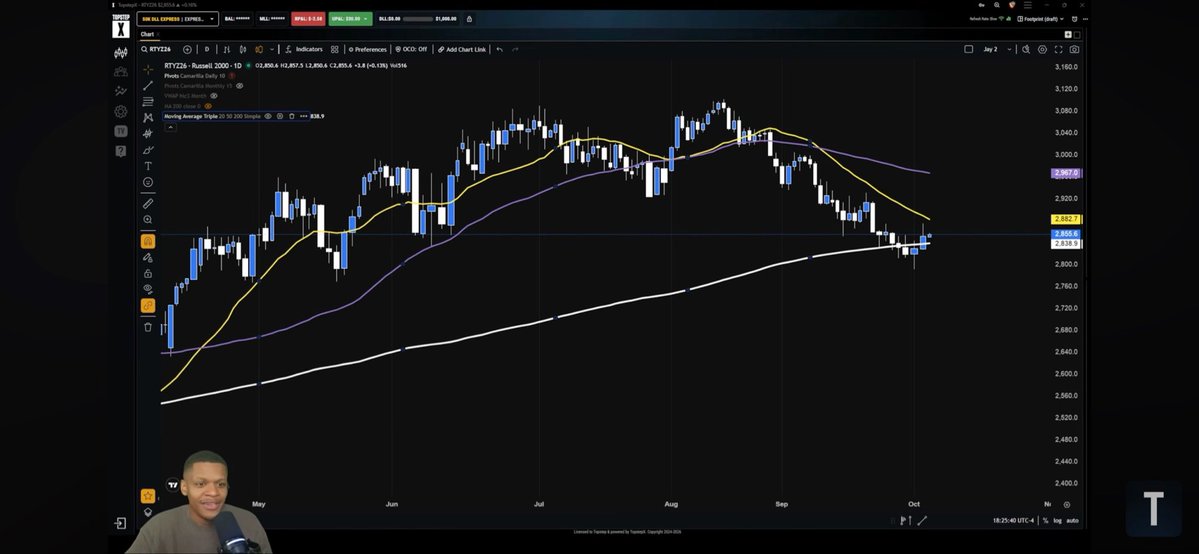Image resolution: width=1199 pixels, height=554 pixels.
Task: Toggle fullscreen chart mode
Action: (x=1058, y=50)
